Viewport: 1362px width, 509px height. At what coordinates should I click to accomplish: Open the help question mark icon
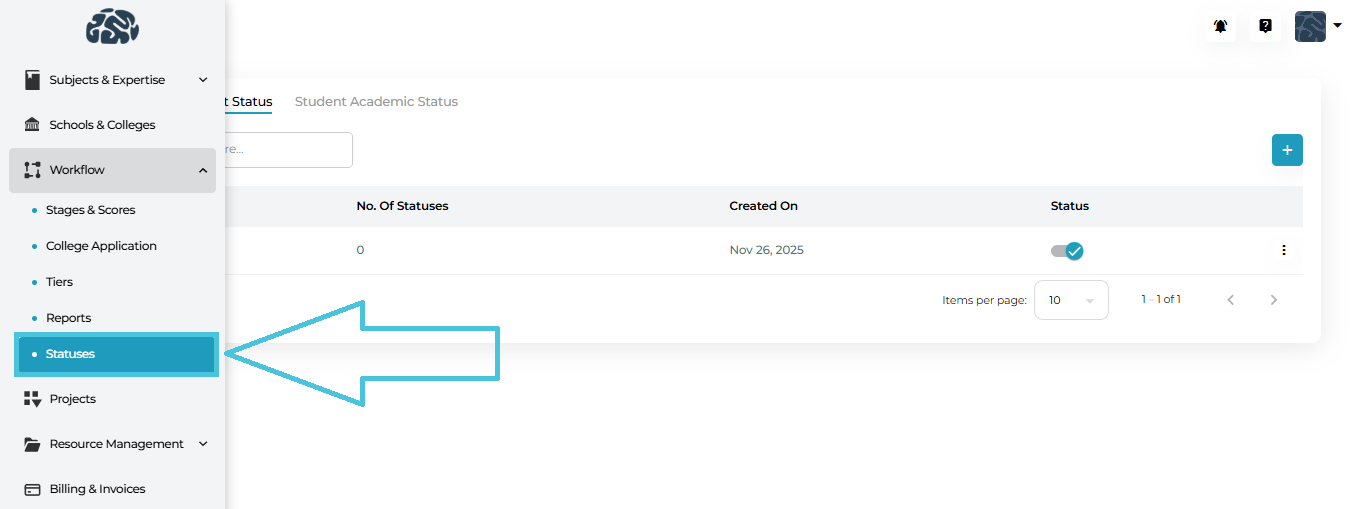point(1265,27)
